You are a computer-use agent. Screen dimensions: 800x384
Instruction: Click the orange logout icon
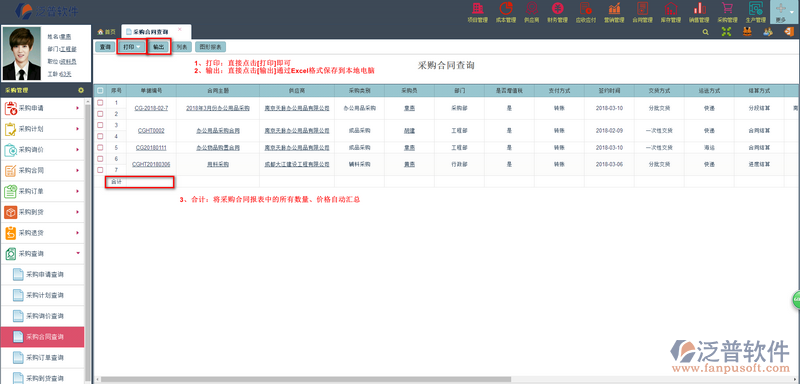coord(788,32)
